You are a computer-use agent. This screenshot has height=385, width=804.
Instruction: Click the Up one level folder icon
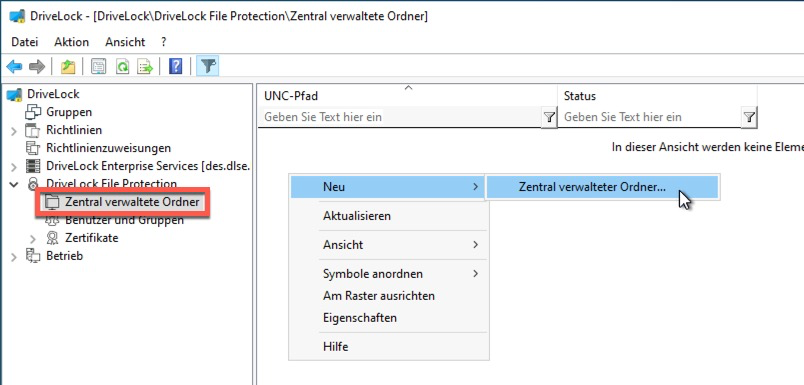[x=68, y=66]
